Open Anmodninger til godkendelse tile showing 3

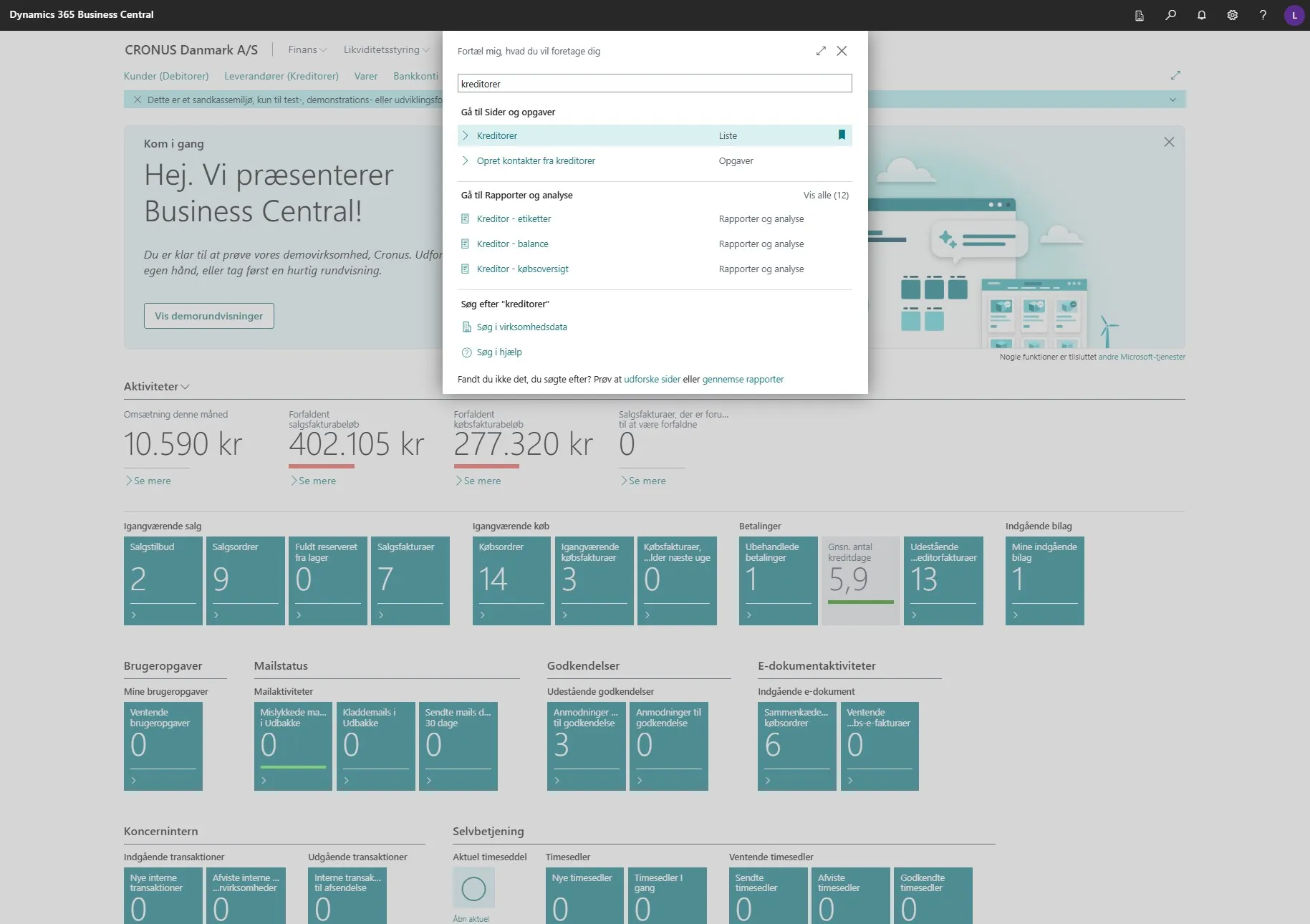587,746
